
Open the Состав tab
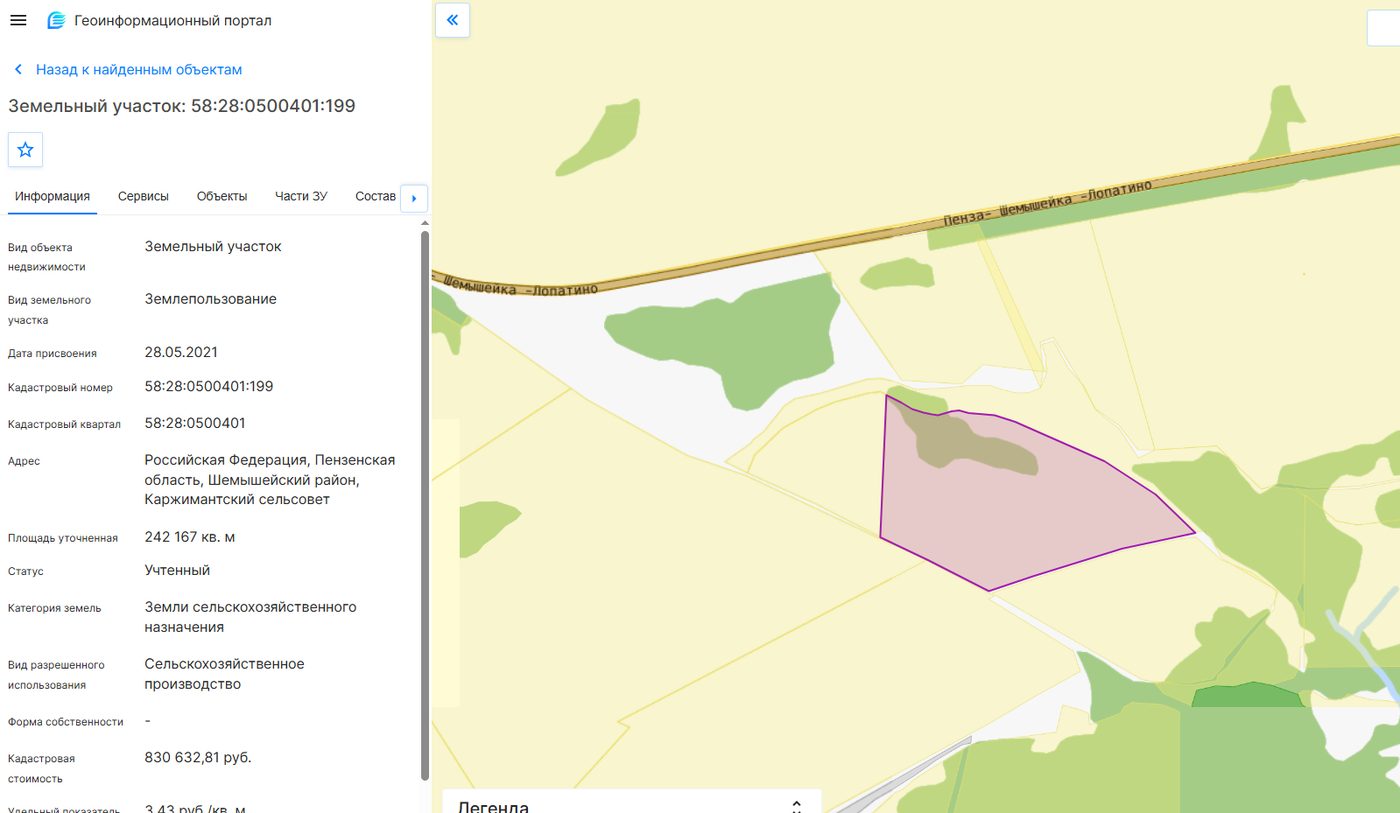click(375, 196)
